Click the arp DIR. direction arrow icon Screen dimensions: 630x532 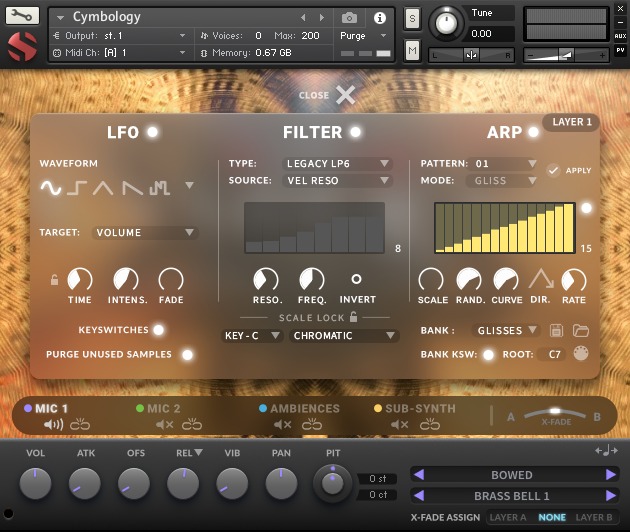[x=541, y=279]
